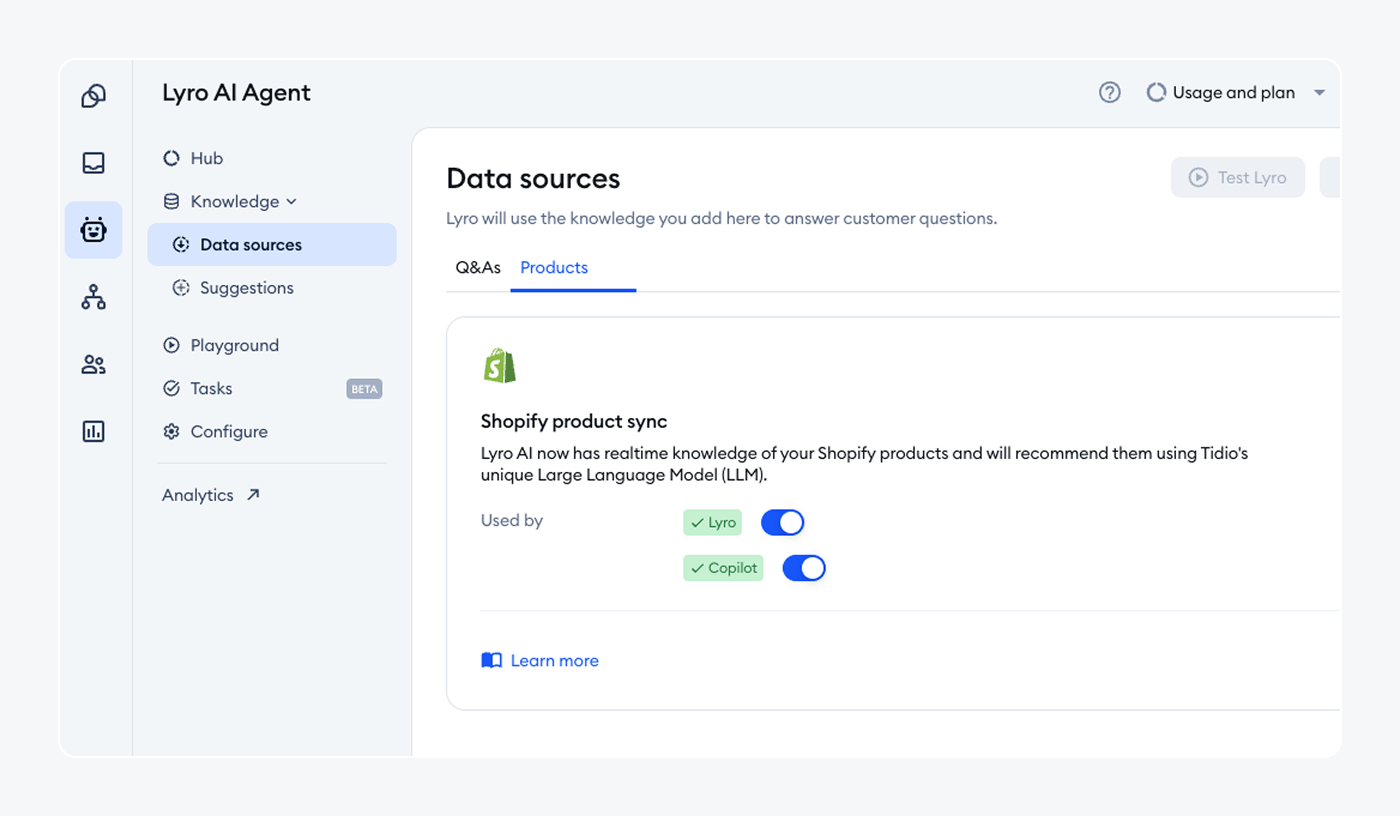Click the Test Lyro button

pyautogui.click(x=1238, y=177)
